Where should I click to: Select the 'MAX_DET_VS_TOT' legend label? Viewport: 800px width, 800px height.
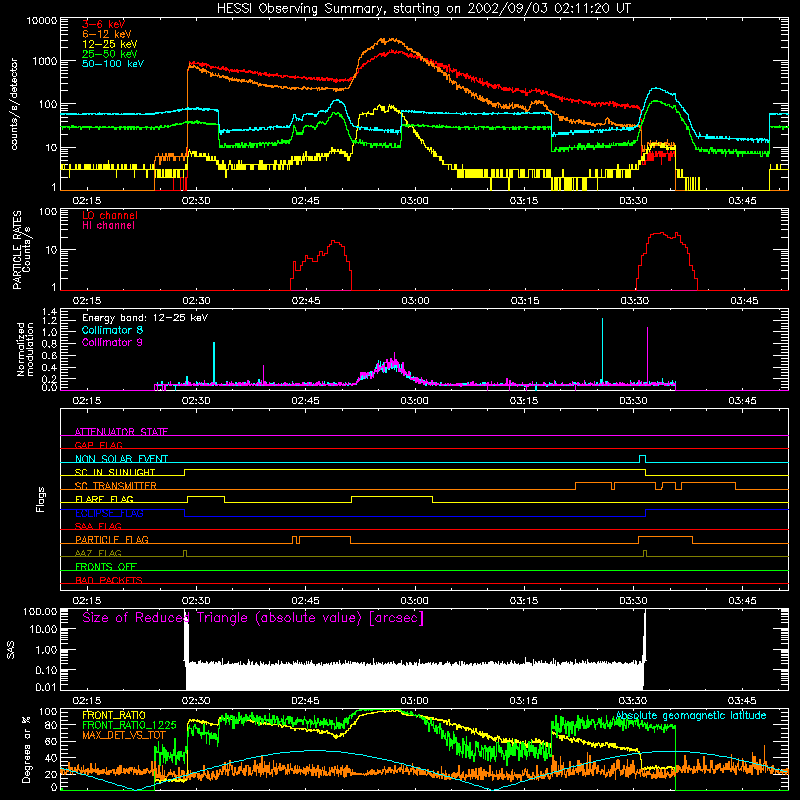pos(124,735)
